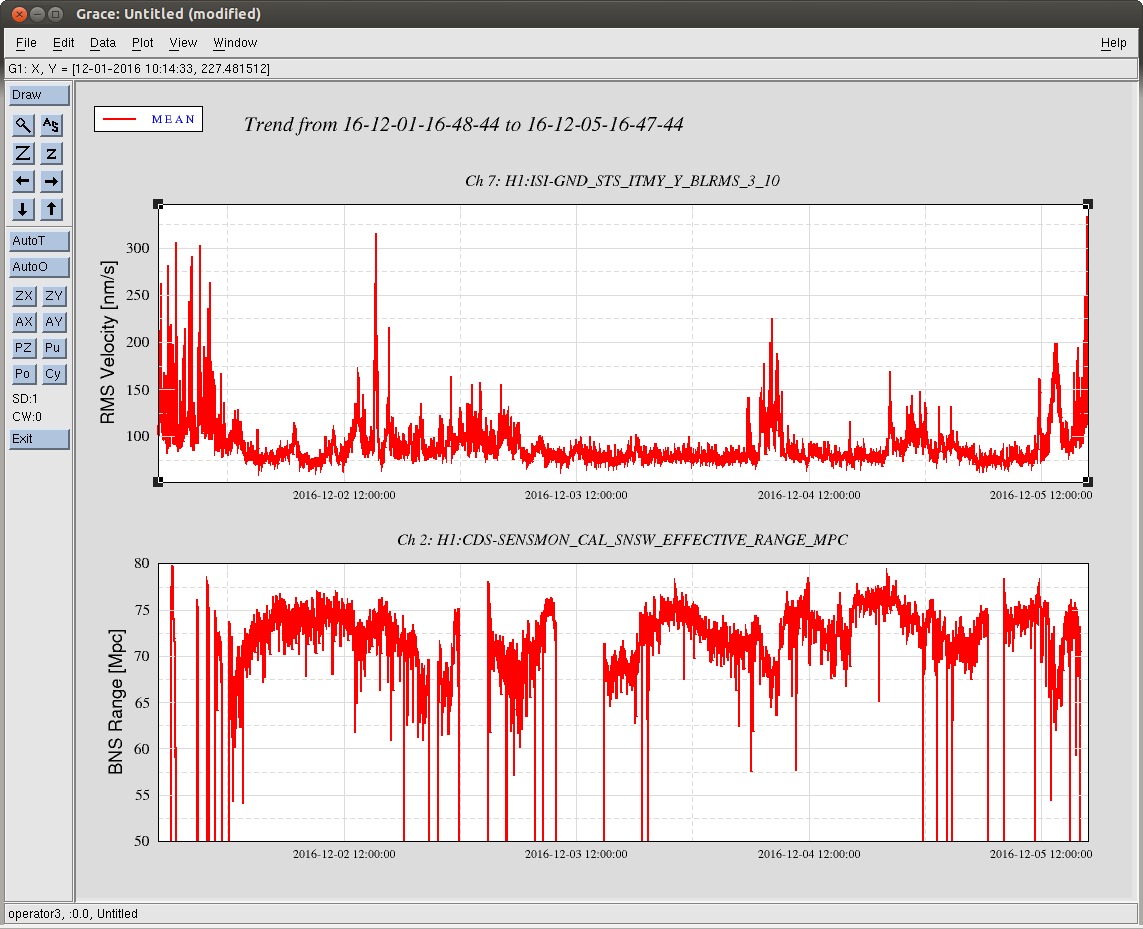Click the Ch 2 EFFECTIVE_RANGE_MPC graph subtitle
The image size is (1143, 929).
(x=623, y=540)
